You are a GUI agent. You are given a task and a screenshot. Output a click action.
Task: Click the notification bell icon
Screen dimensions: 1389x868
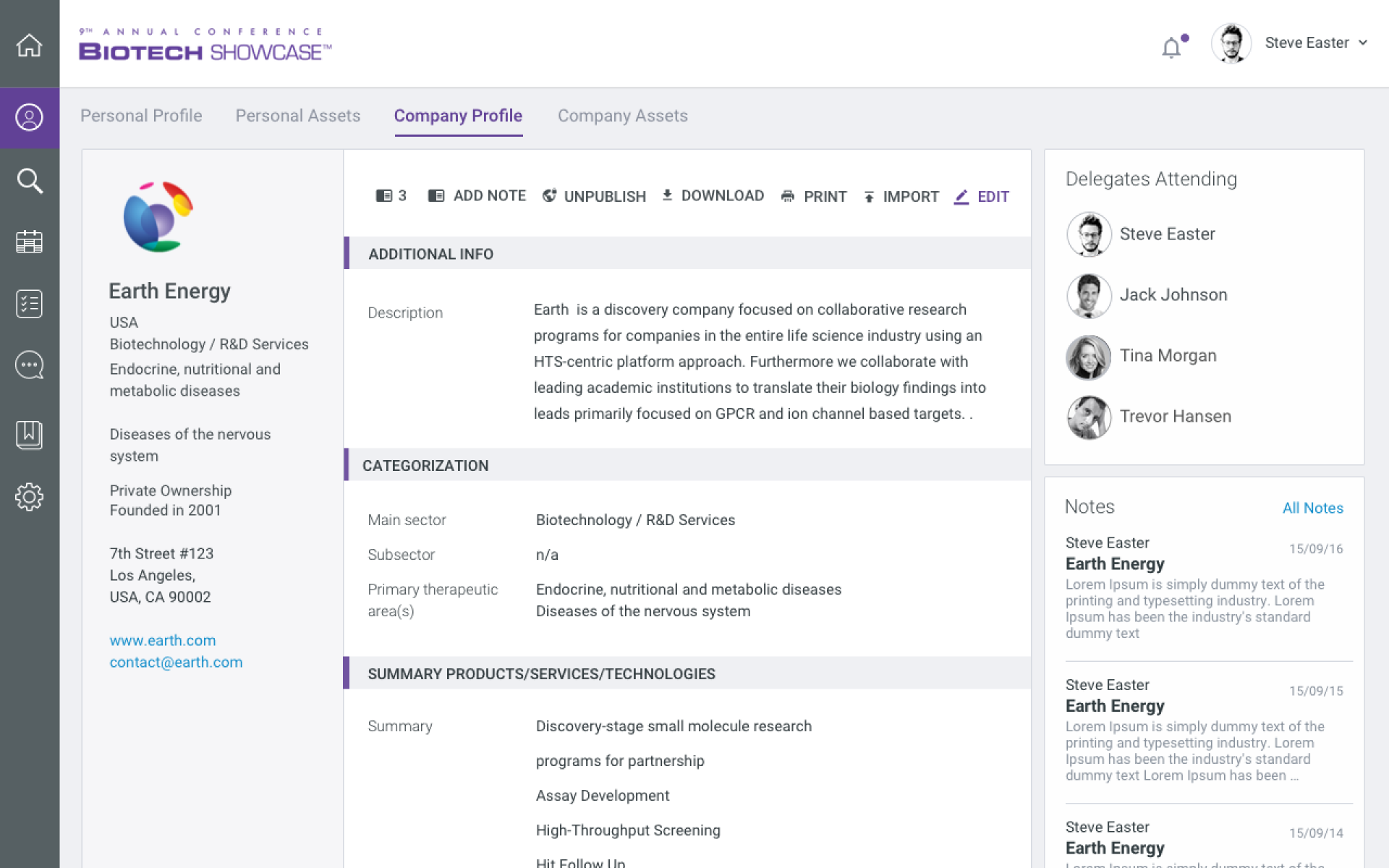click(x=1172, y=48)
